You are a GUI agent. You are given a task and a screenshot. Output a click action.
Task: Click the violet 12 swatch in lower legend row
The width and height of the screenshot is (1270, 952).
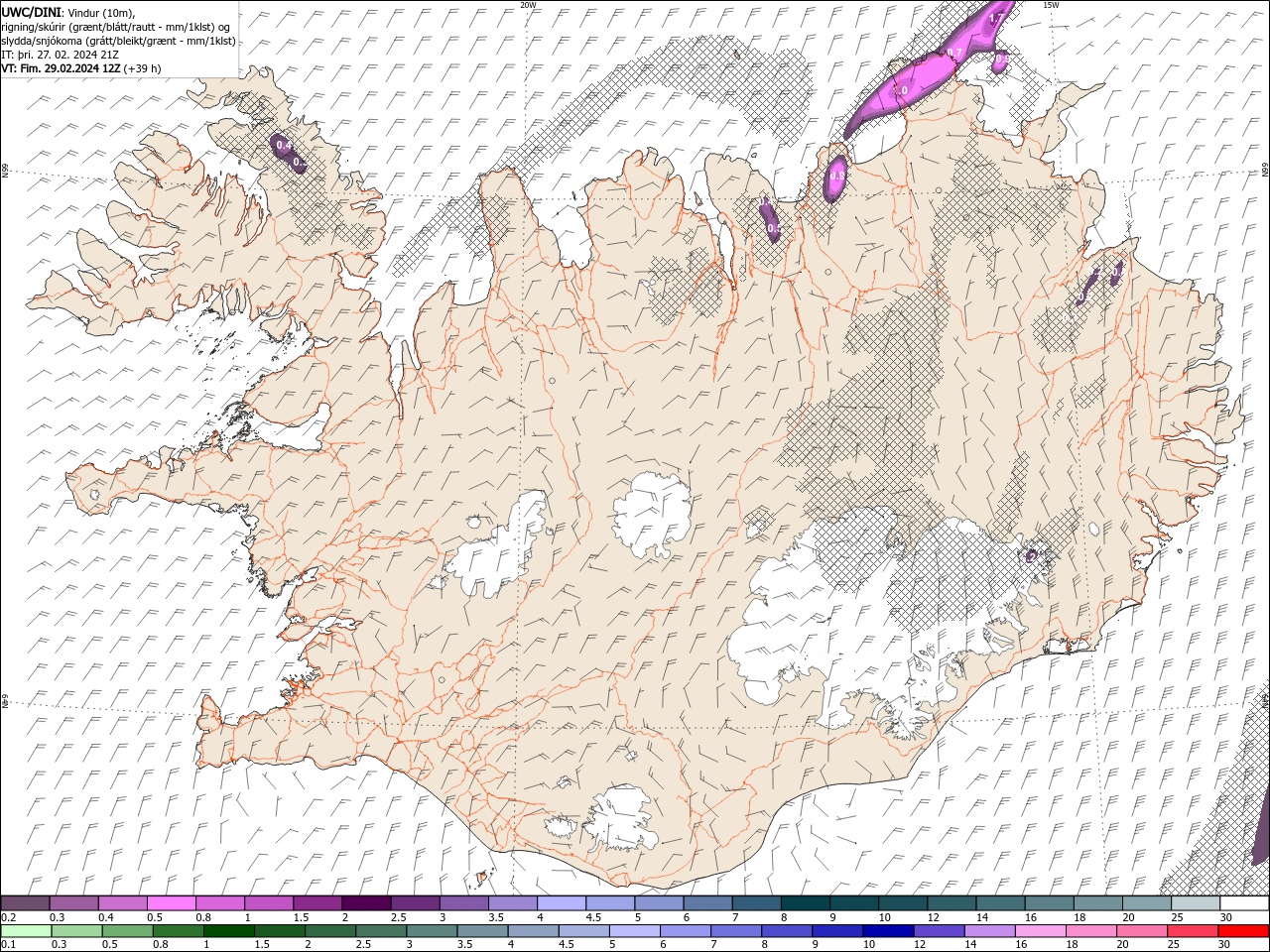tap(940, 931)
